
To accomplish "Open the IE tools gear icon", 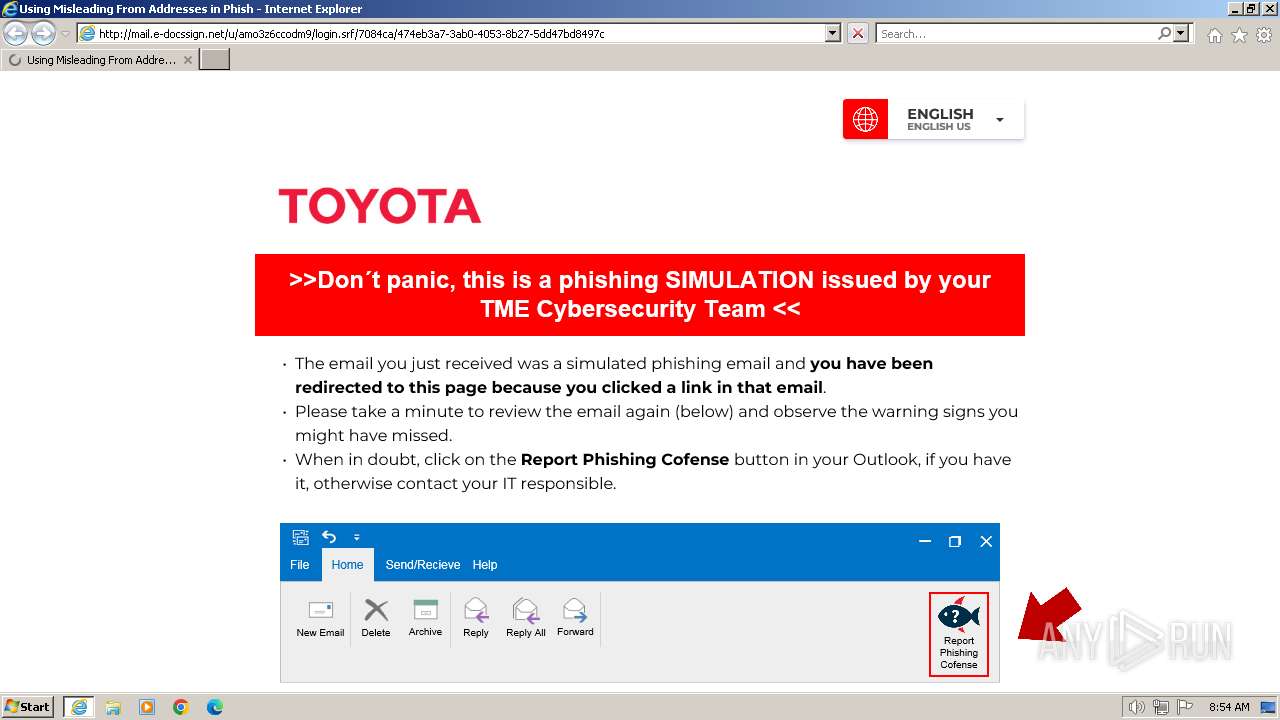I will (1263, 35).
